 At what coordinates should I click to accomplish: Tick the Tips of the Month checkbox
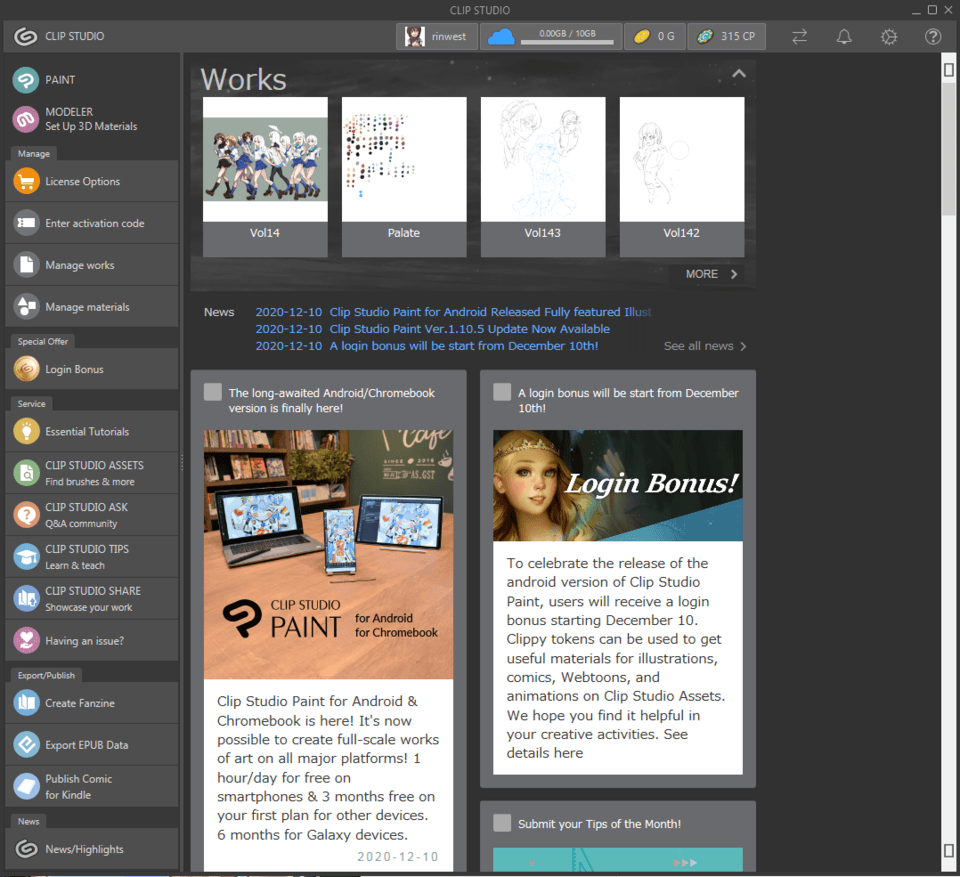[x=502, y=823]
